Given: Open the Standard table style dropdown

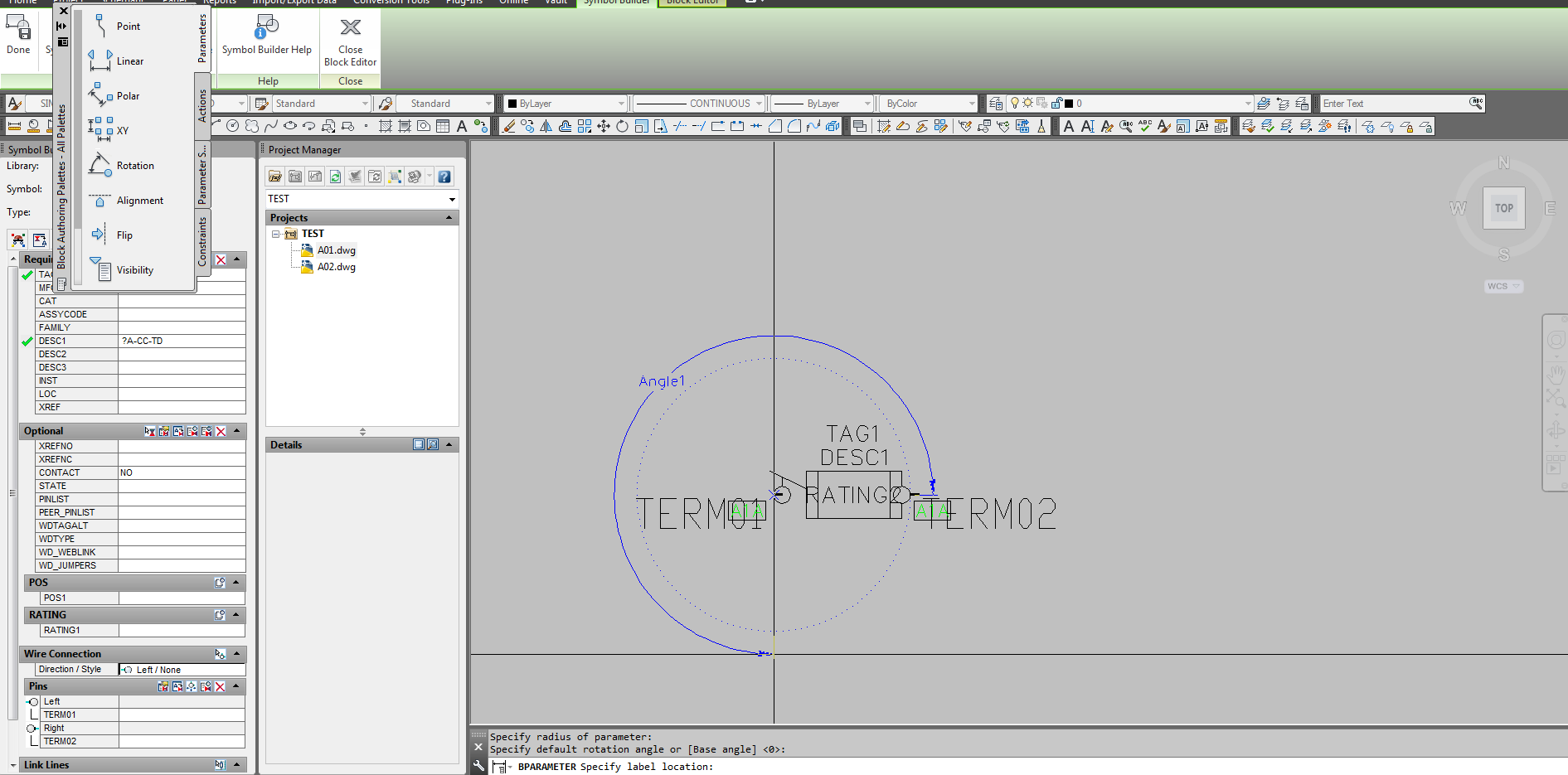Looking at the screenshot, I should pos(321,104).
